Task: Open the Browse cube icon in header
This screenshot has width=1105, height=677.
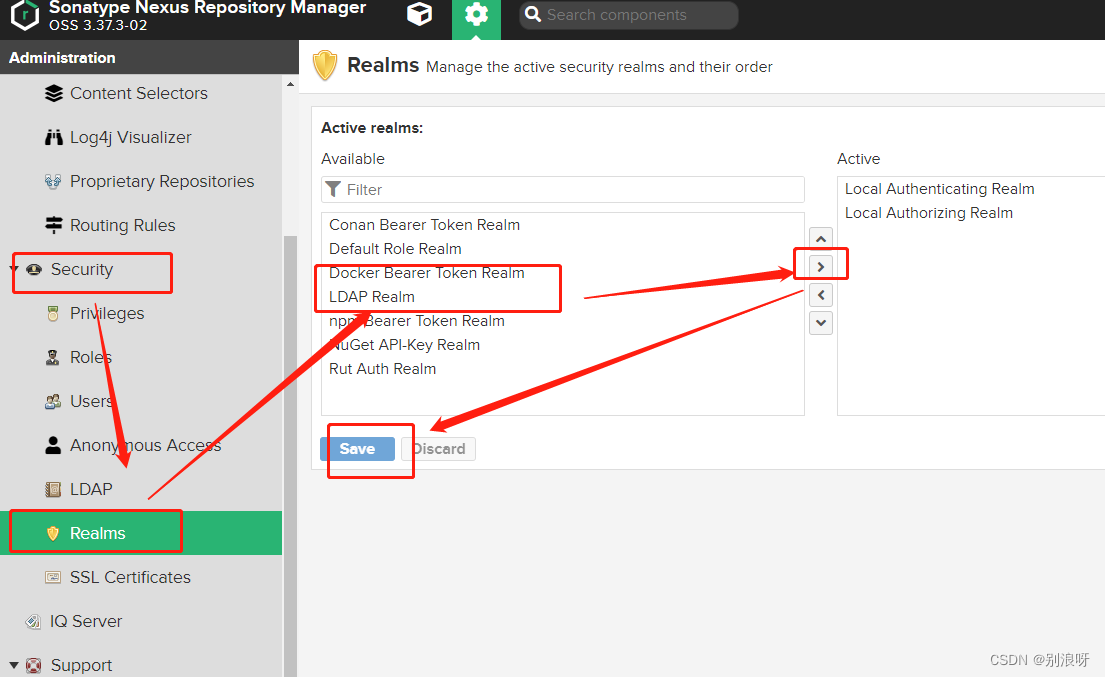Action: 419,14
